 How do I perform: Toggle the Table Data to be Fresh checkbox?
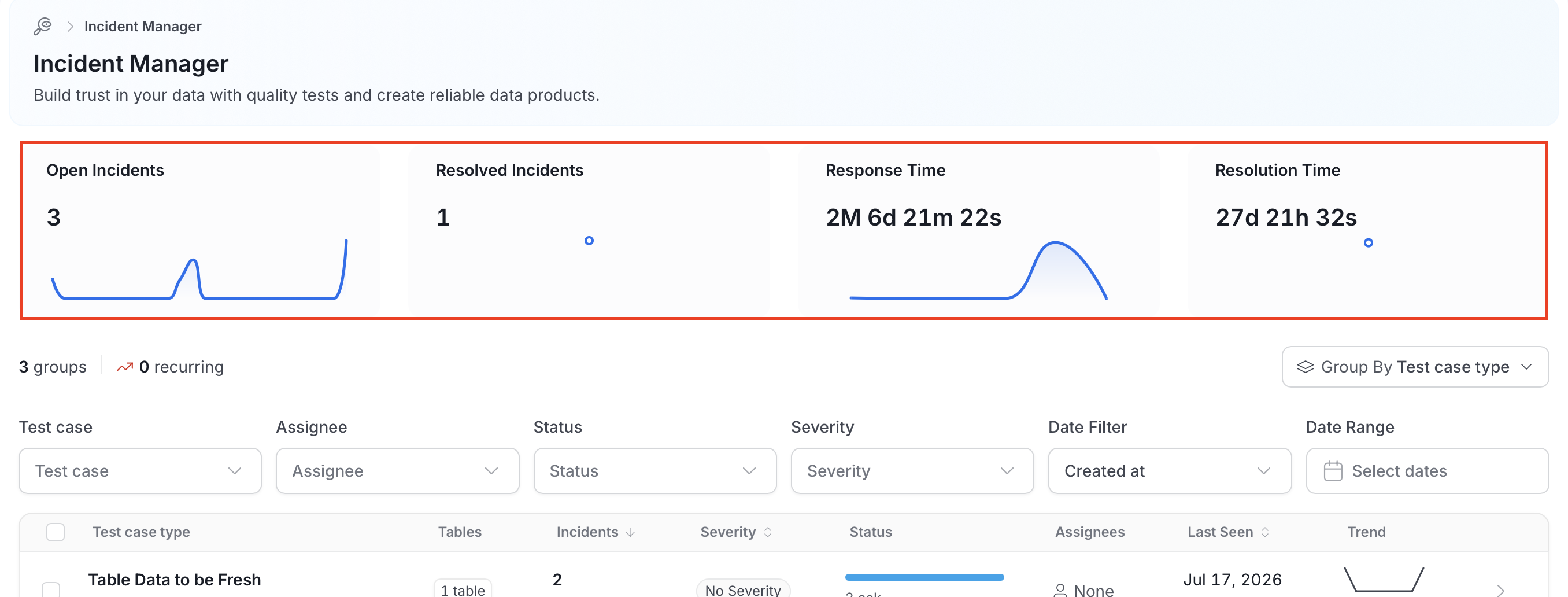(x=50, y=589)
